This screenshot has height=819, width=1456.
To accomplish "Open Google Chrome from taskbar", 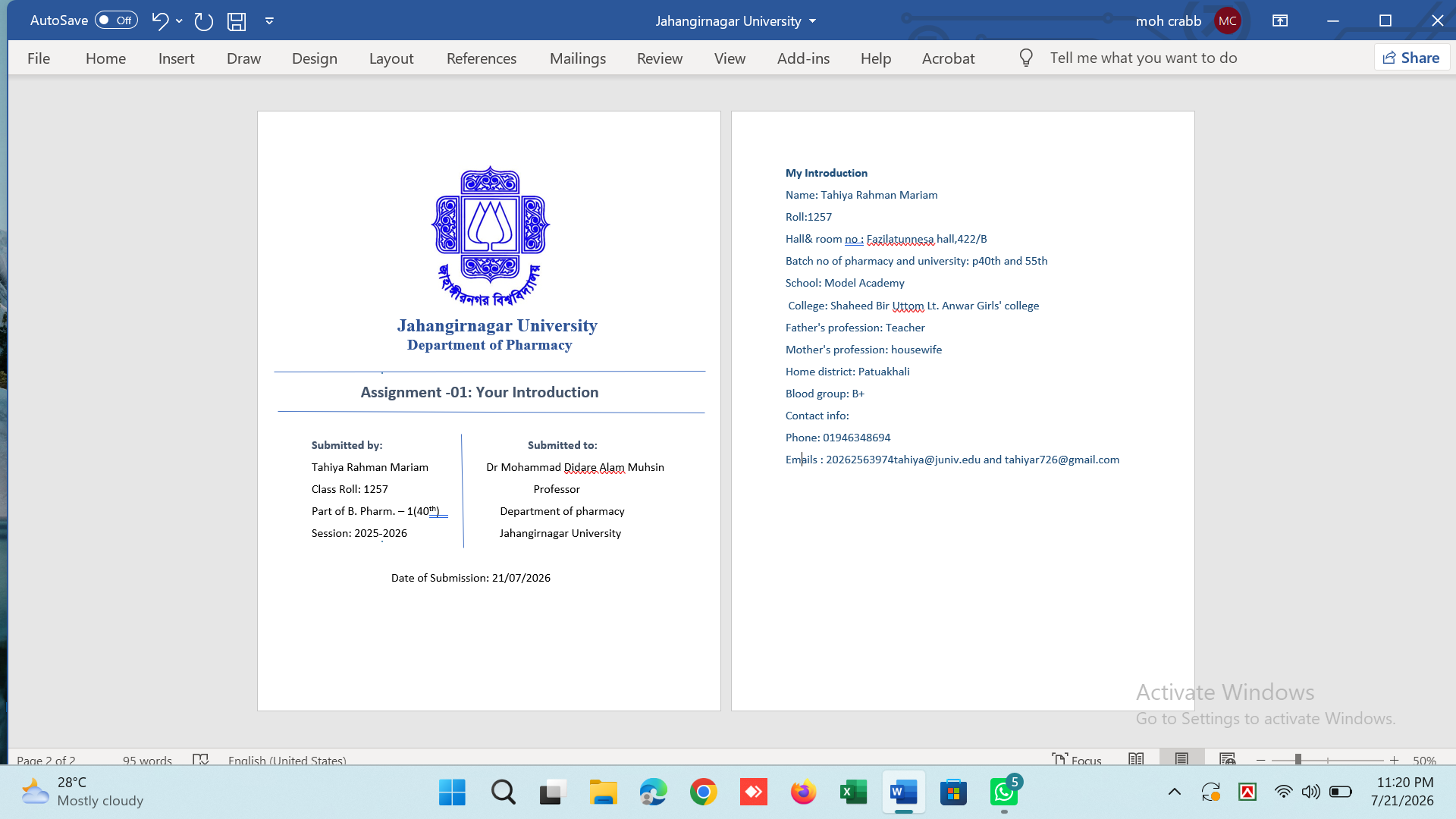I will point(703,792).
